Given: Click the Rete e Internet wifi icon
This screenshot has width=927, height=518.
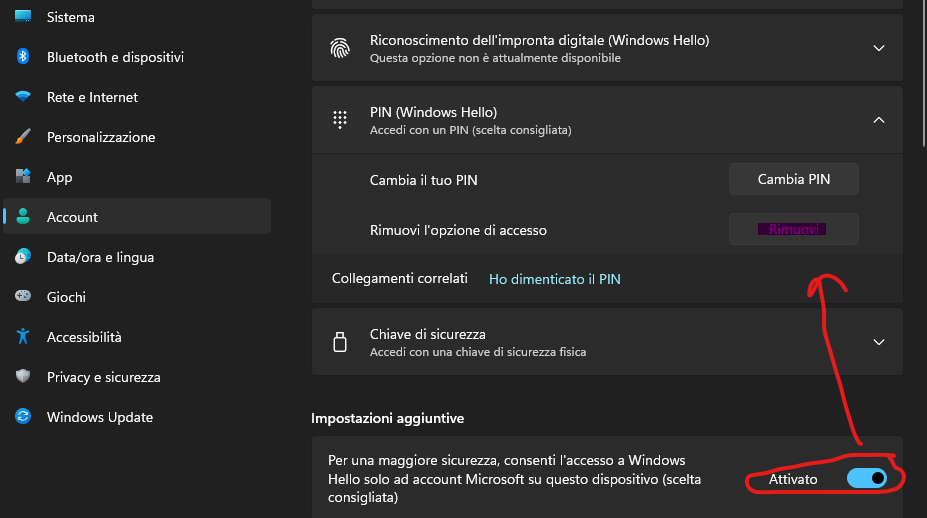Looking at the screenshot, I should 23,97.
